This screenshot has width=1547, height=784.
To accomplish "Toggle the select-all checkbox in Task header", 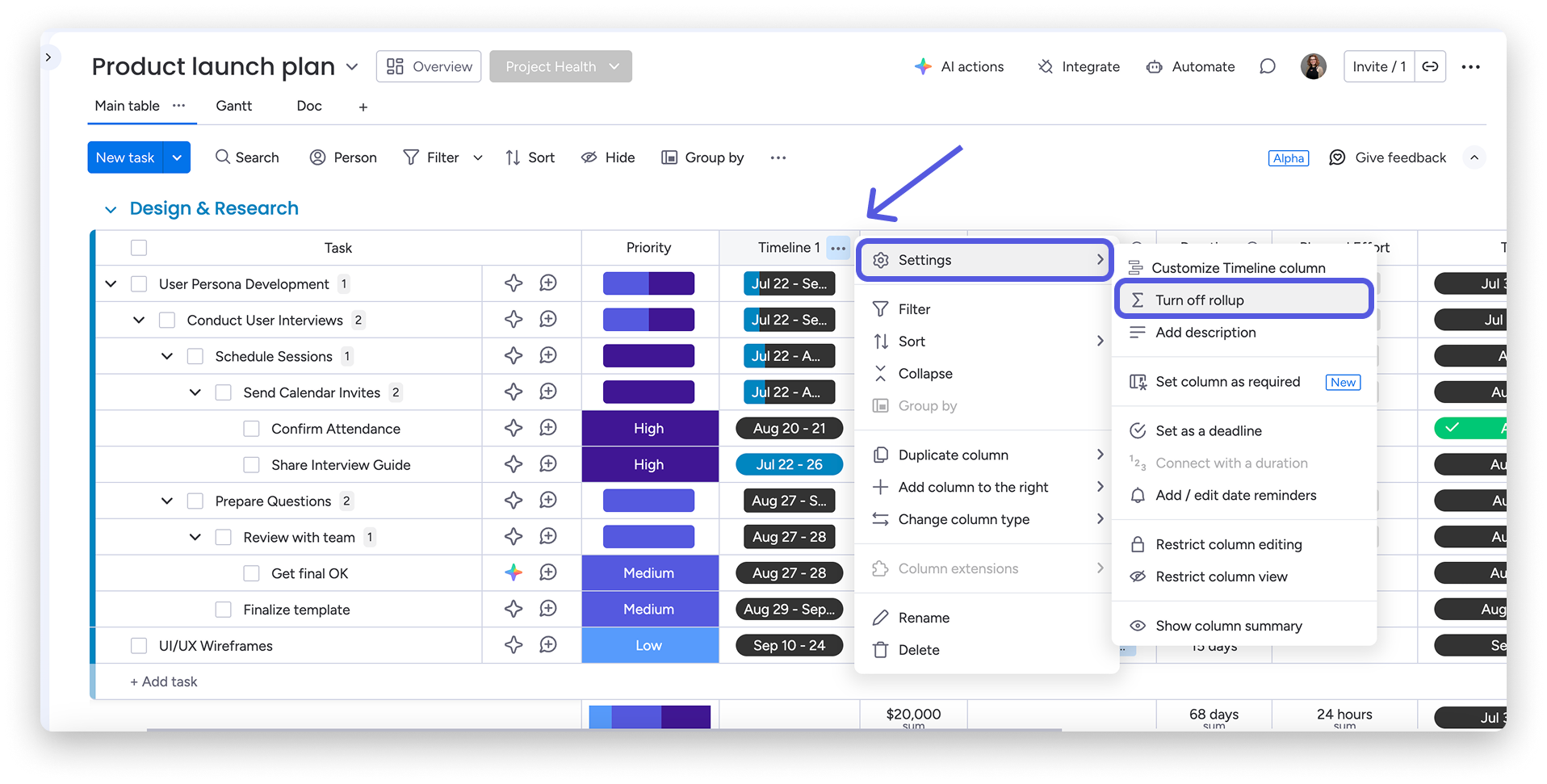I will (x=139, y=248).
